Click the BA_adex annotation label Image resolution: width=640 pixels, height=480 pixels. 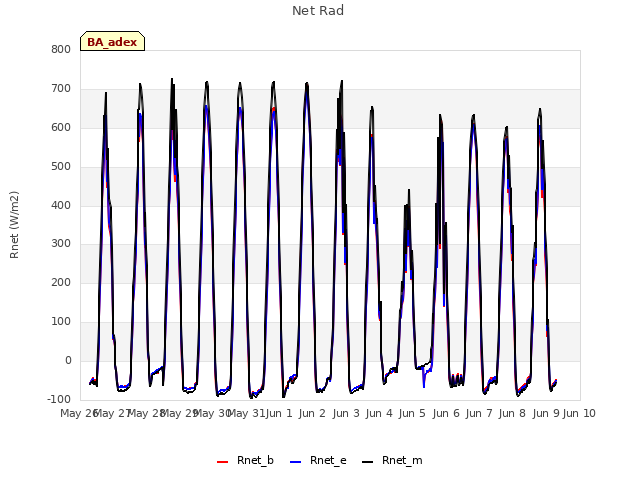[112, 41]
